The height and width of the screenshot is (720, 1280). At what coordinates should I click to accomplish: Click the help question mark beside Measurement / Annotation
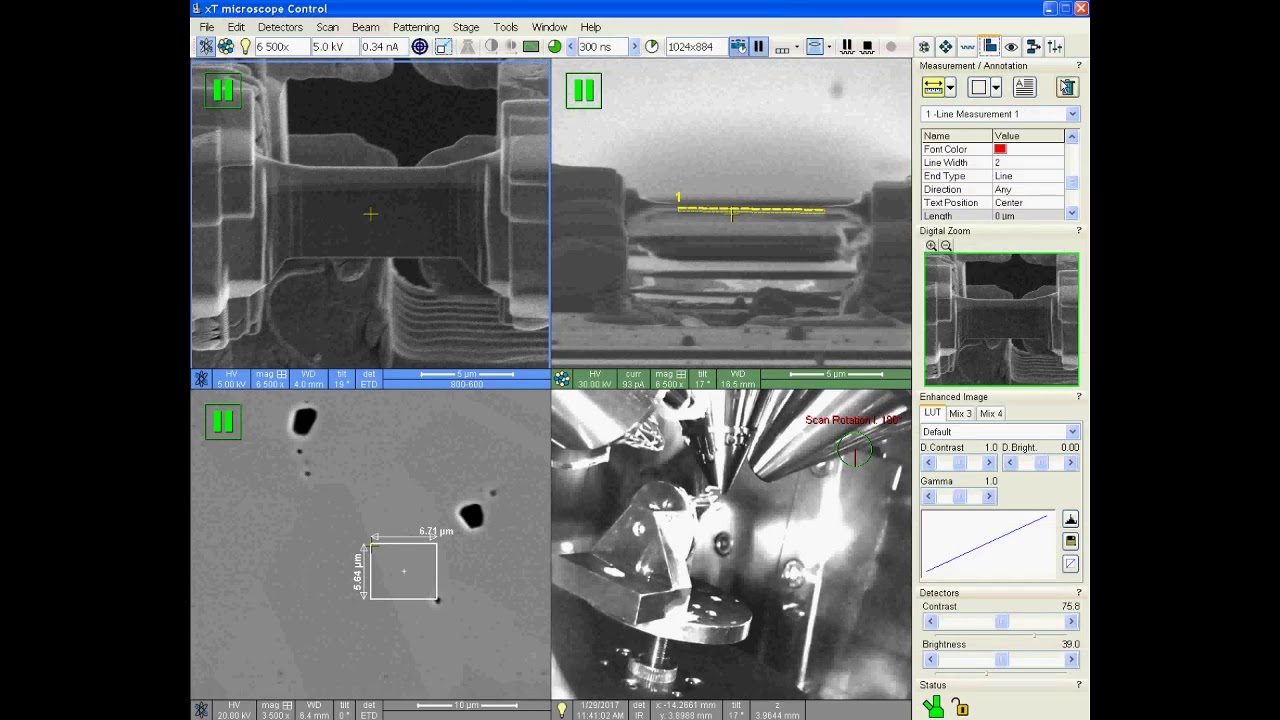[x=1078, y=65]
